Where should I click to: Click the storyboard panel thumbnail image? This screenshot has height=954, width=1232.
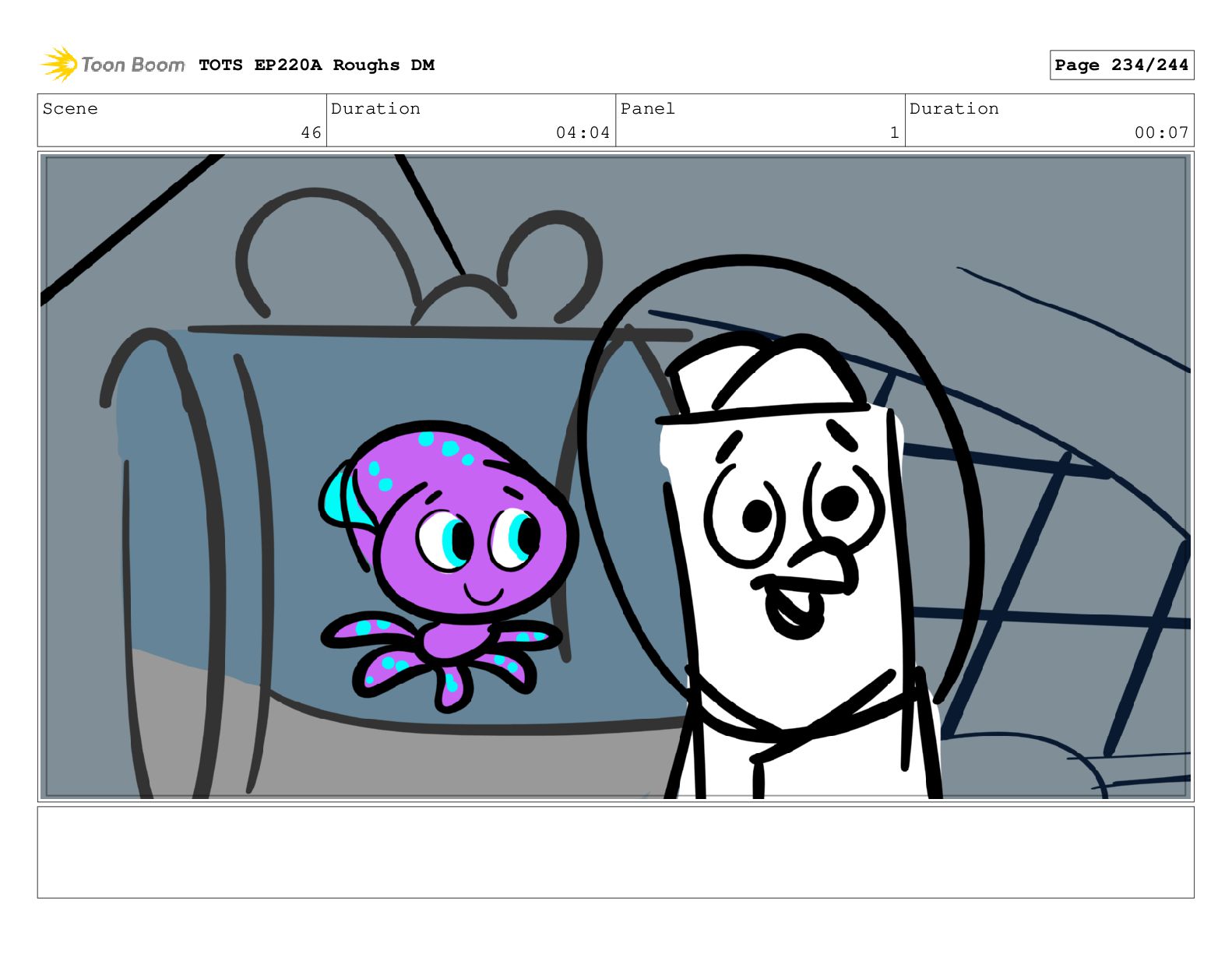[x=615, y=477]
